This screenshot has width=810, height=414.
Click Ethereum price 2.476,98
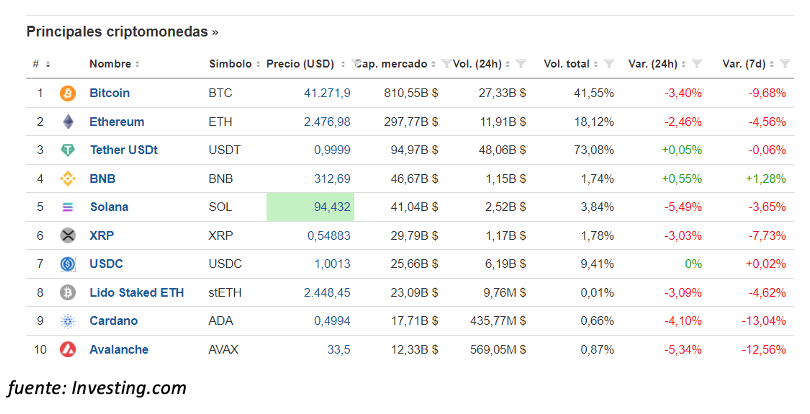[x=327, y=122]
